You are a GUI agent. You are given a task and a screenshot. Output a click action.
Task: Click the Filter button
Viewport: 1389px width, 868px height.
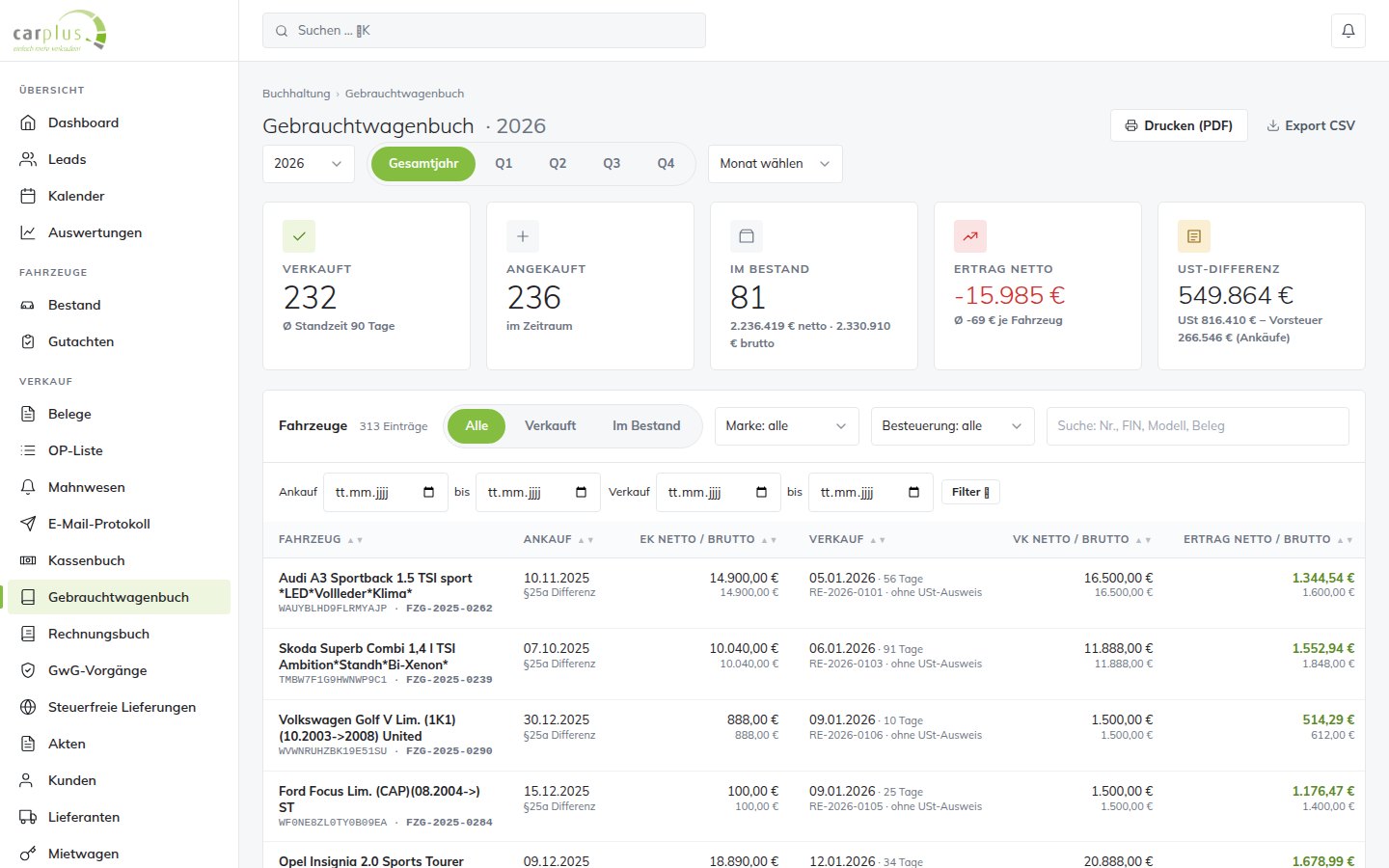click(x=970, y=492)
